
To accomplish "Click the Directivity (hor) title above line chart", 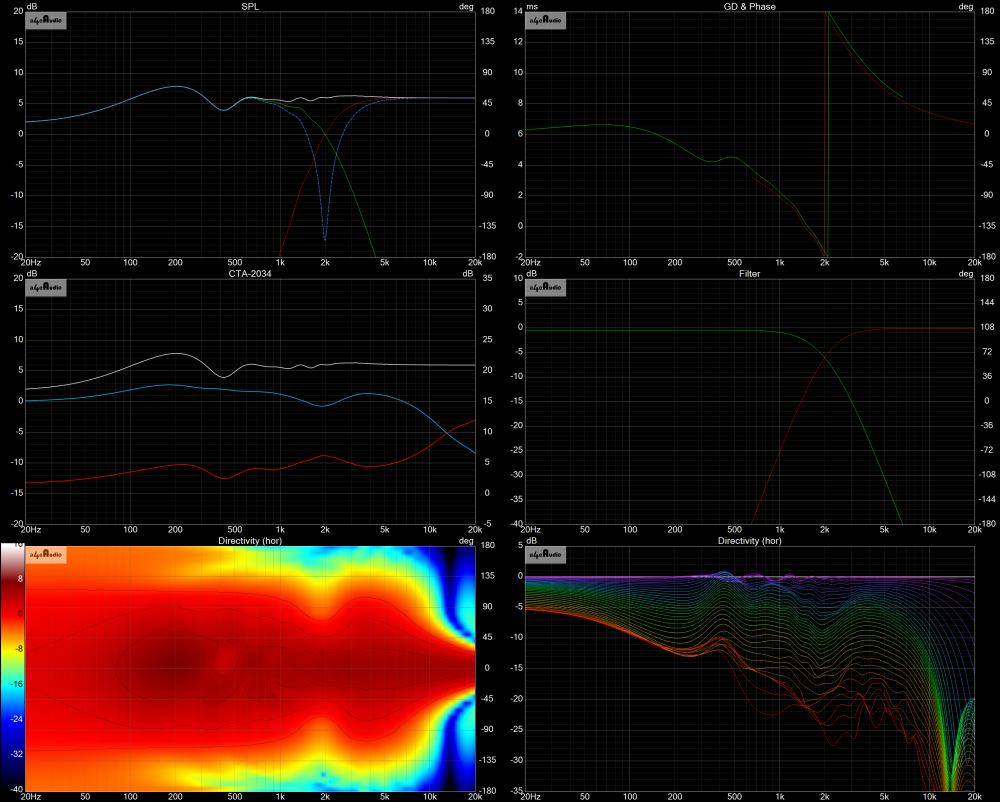I will pyautogui.click(x=749, y=540).
